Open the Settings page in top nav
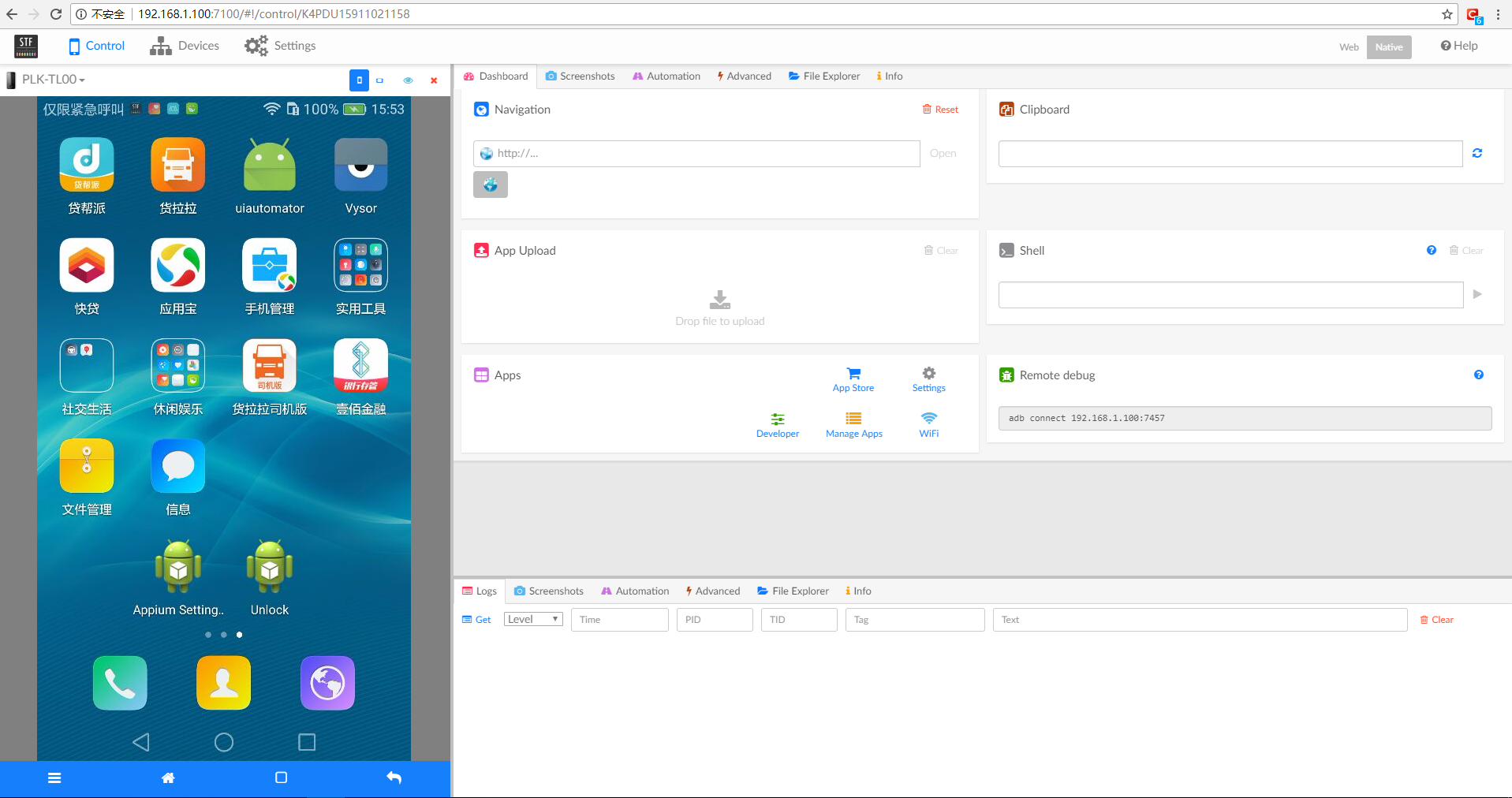 280,46
